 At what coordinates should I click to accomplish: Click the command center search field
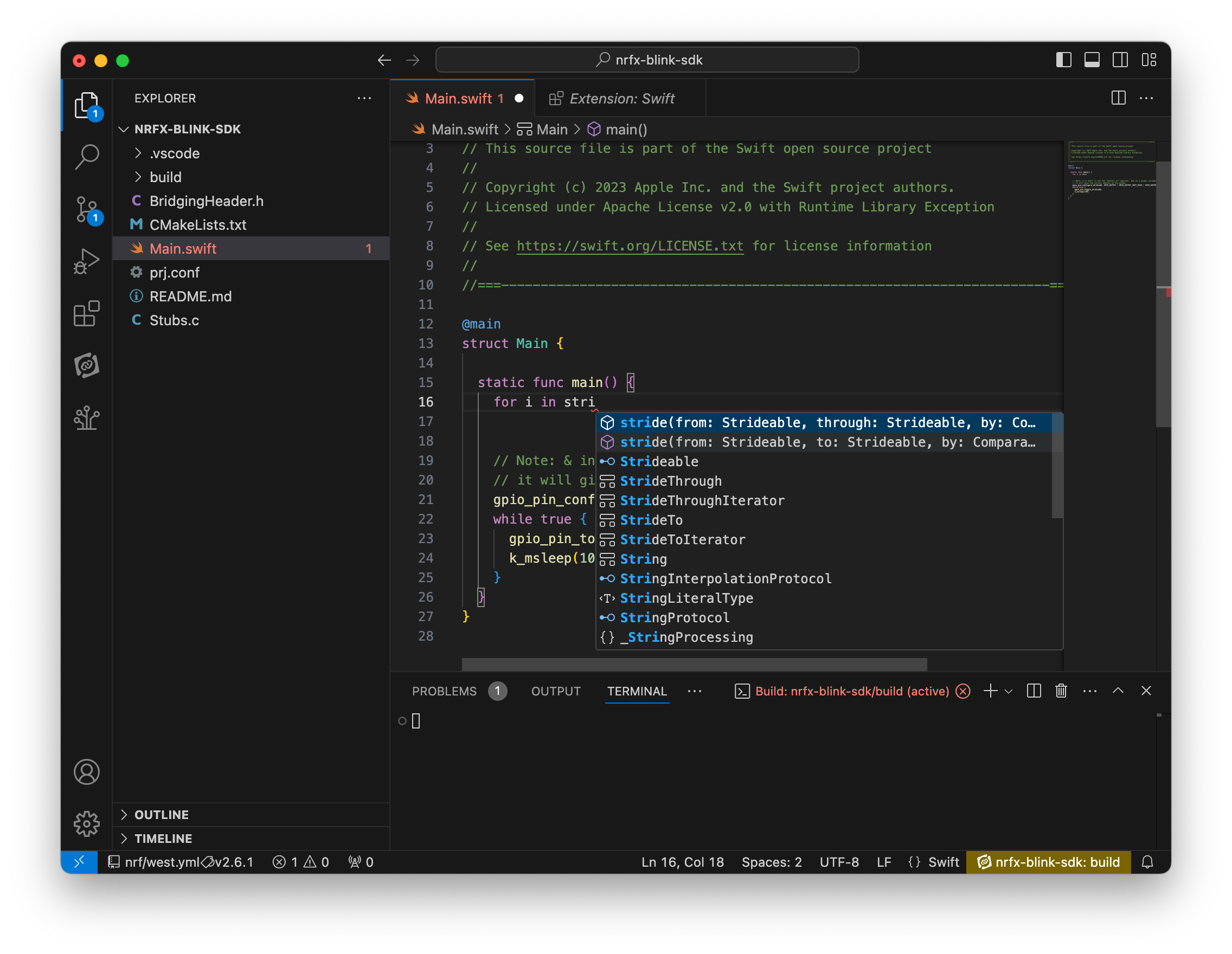click(647, 60)
